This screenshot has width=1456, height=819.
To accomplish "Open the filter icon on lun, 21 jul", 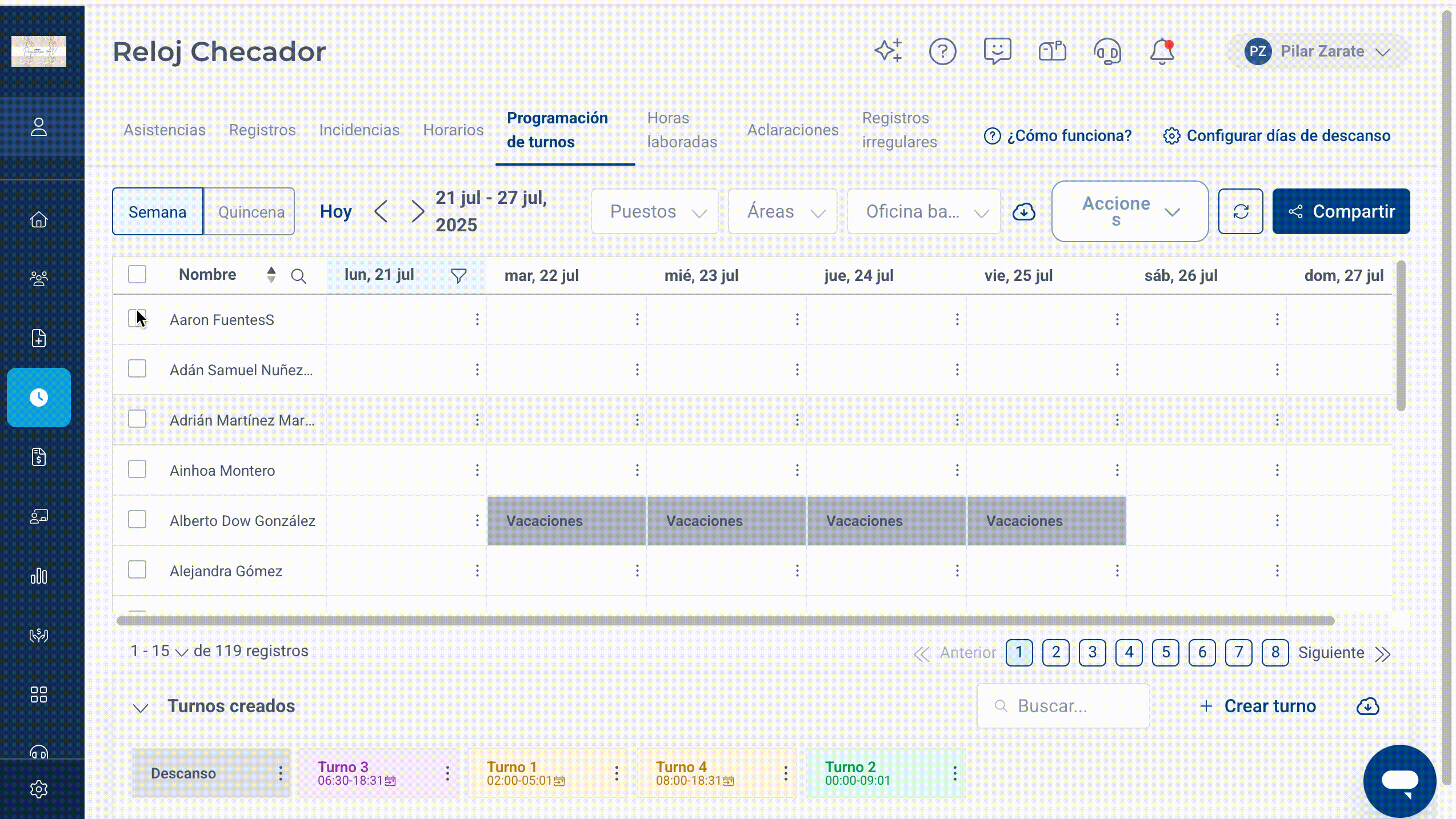I will pos(458,276).
